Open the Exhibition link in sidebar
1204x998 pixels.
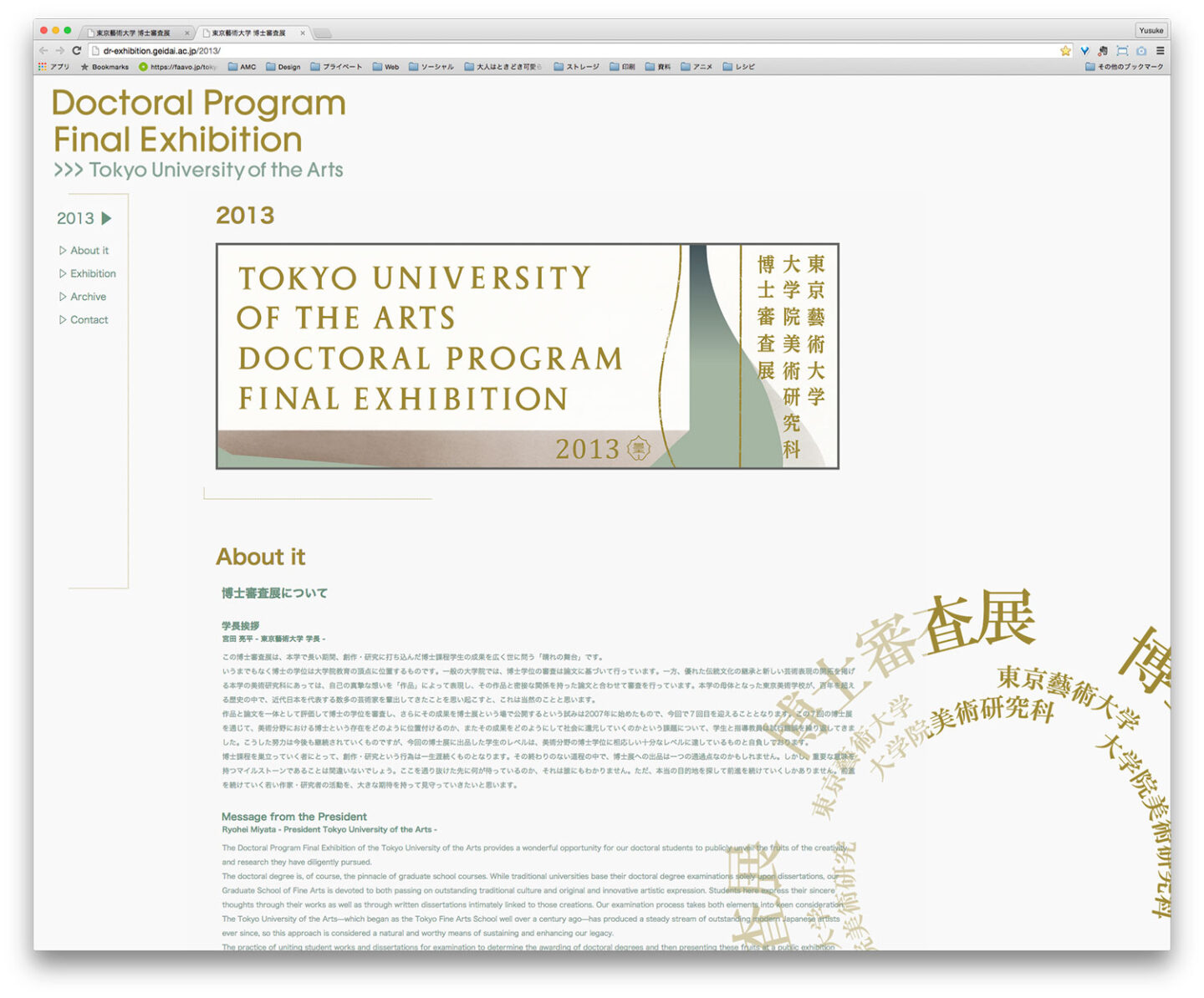tap(93, 273)
